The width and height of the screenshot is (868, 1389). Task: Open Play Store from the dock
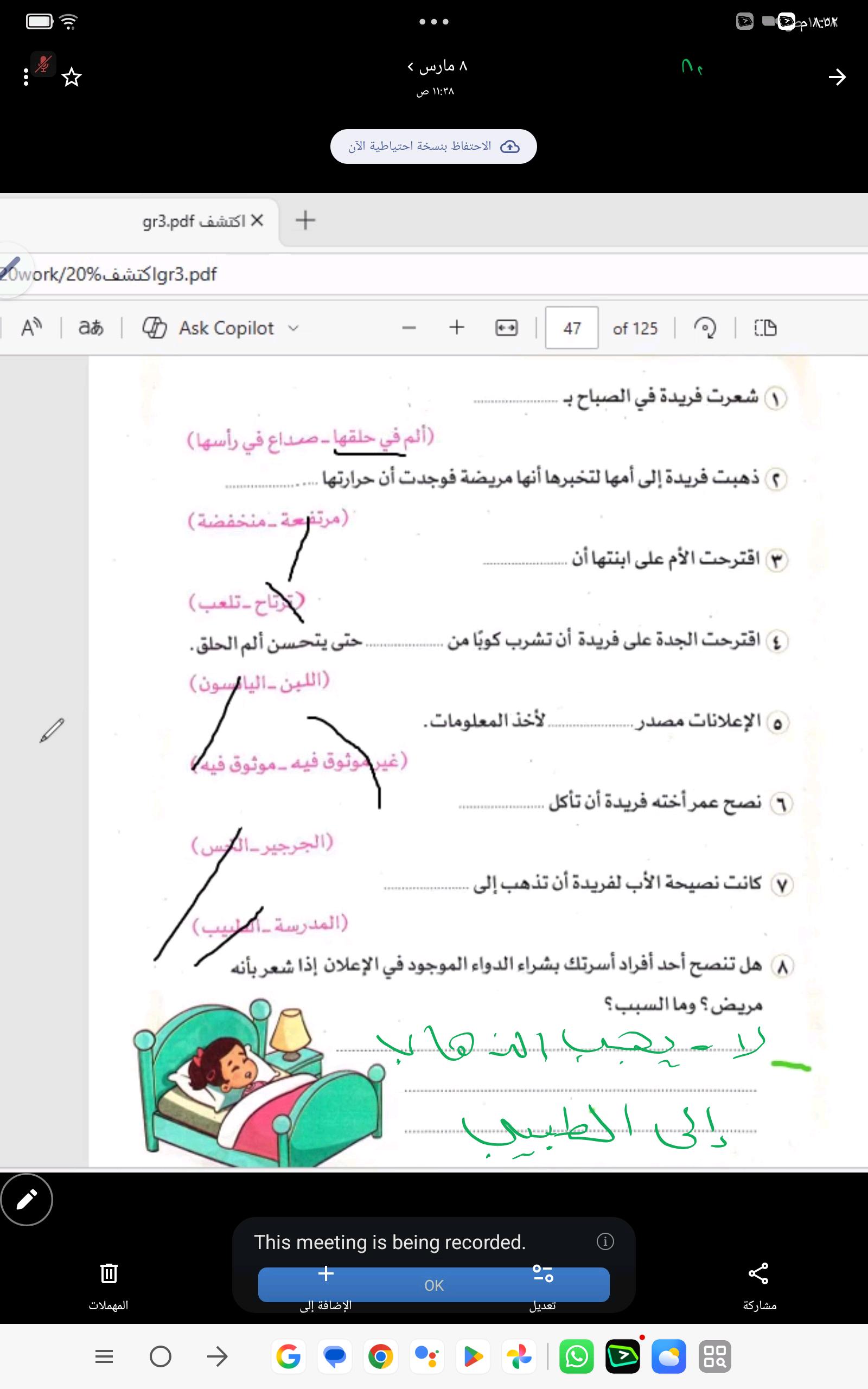tap(473, 1356)
